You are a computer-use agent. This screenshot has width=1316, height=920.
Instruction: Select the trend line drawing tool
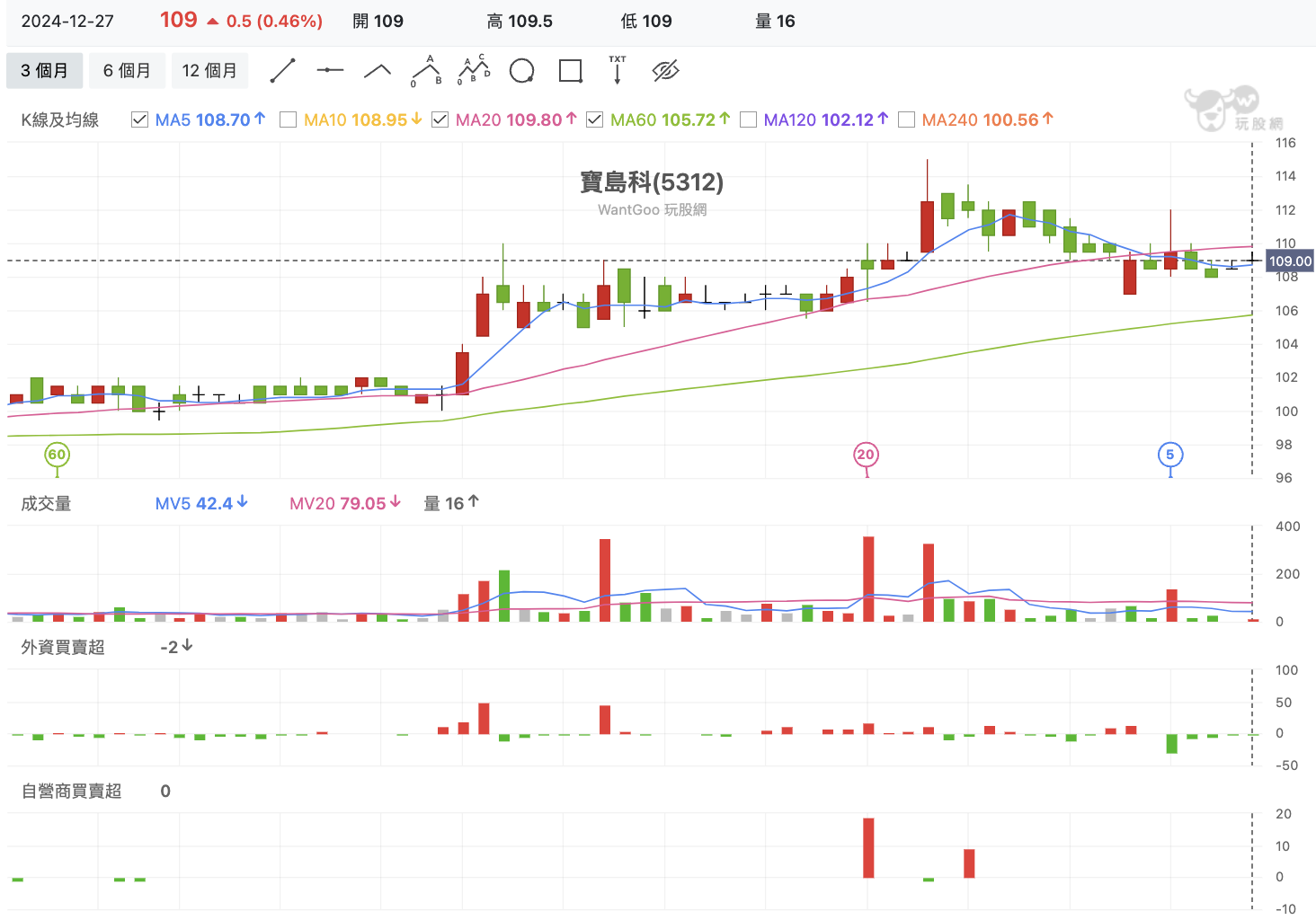[283, 71]
